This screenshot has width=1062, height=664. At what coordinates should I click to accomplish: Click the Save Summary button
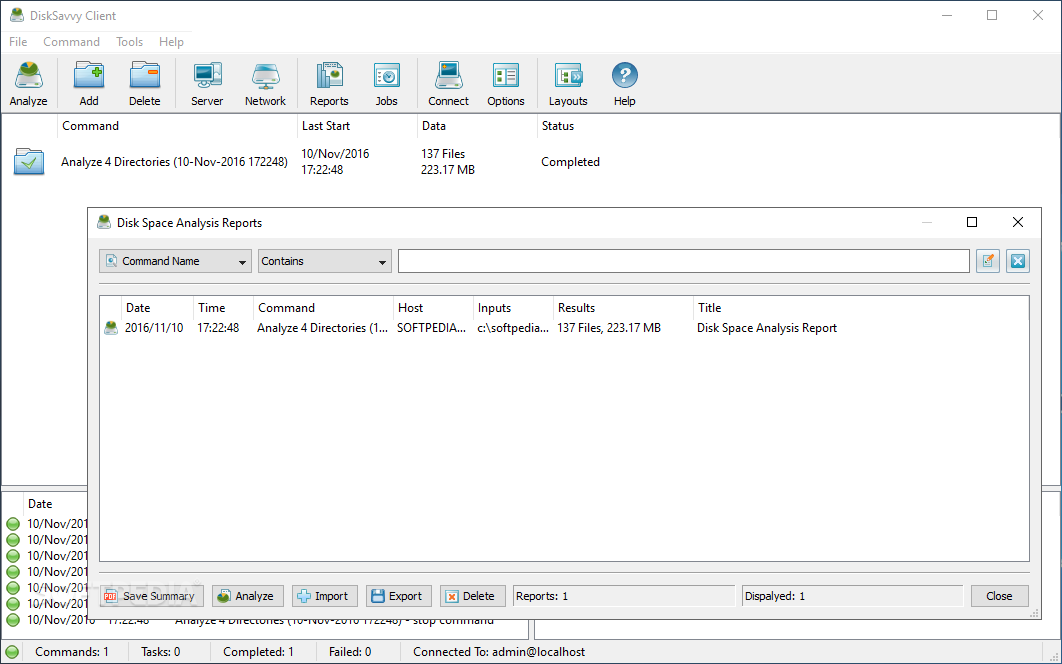[x=152, y=596]
